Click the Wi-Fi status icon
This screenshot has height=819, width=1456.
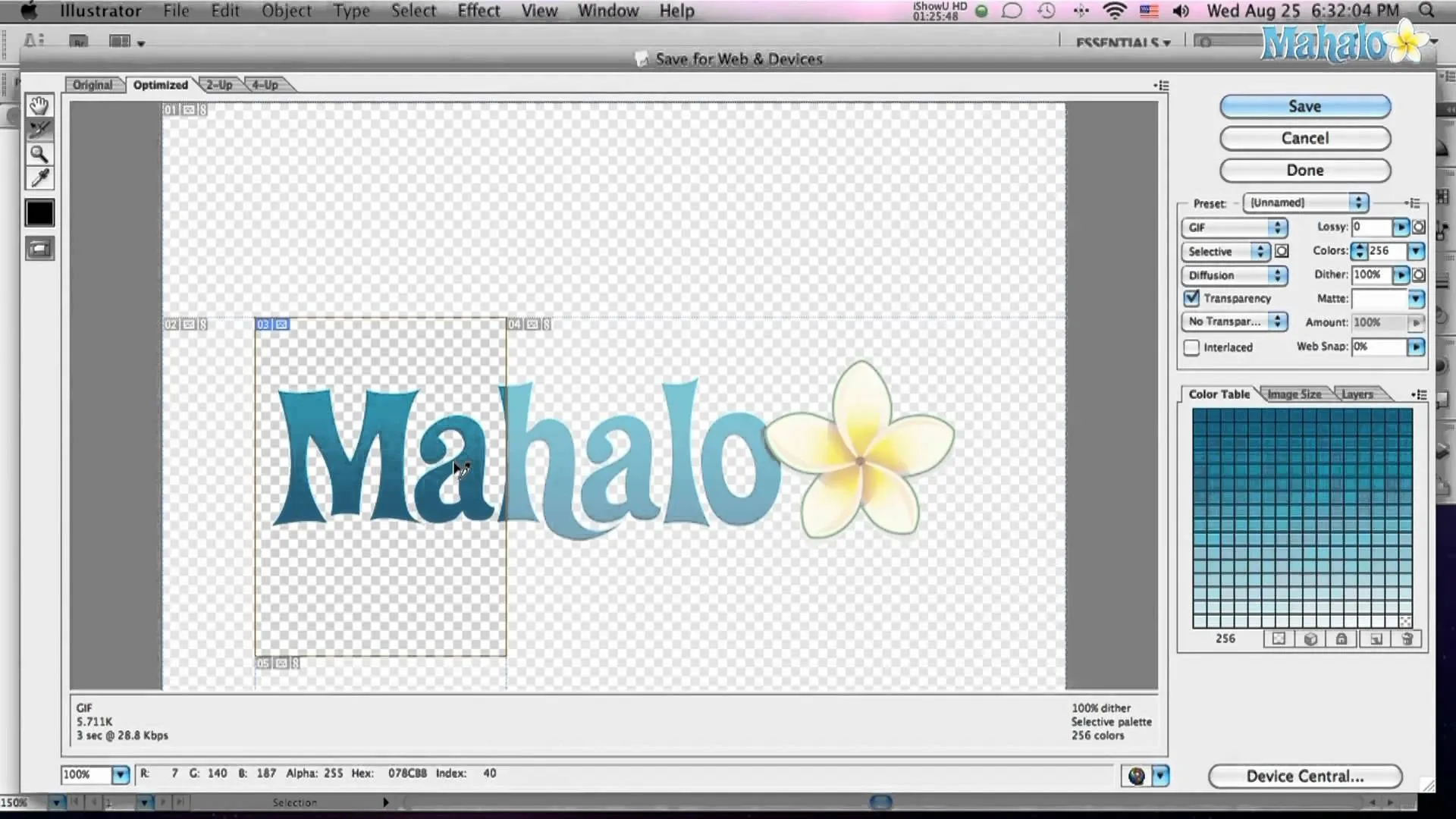click(x=1115, y=11)
